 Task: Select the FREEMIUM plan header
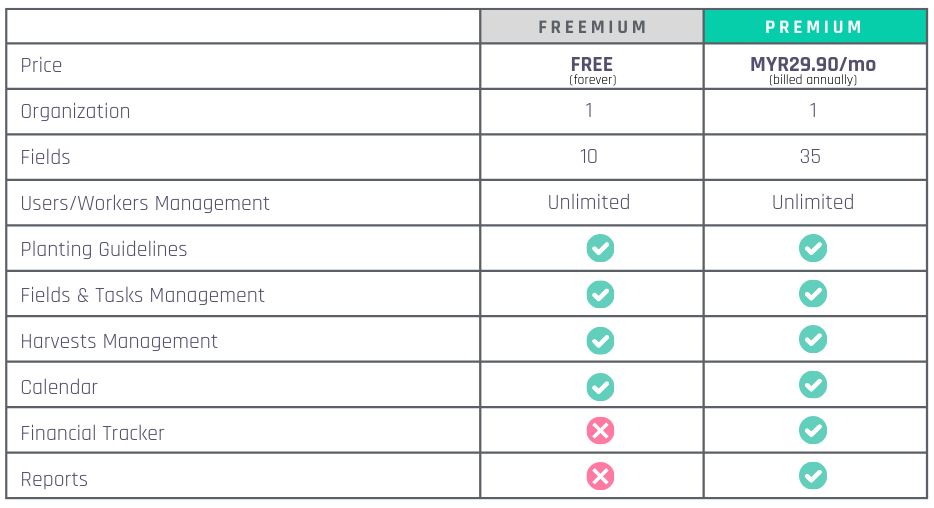[591, 27]
